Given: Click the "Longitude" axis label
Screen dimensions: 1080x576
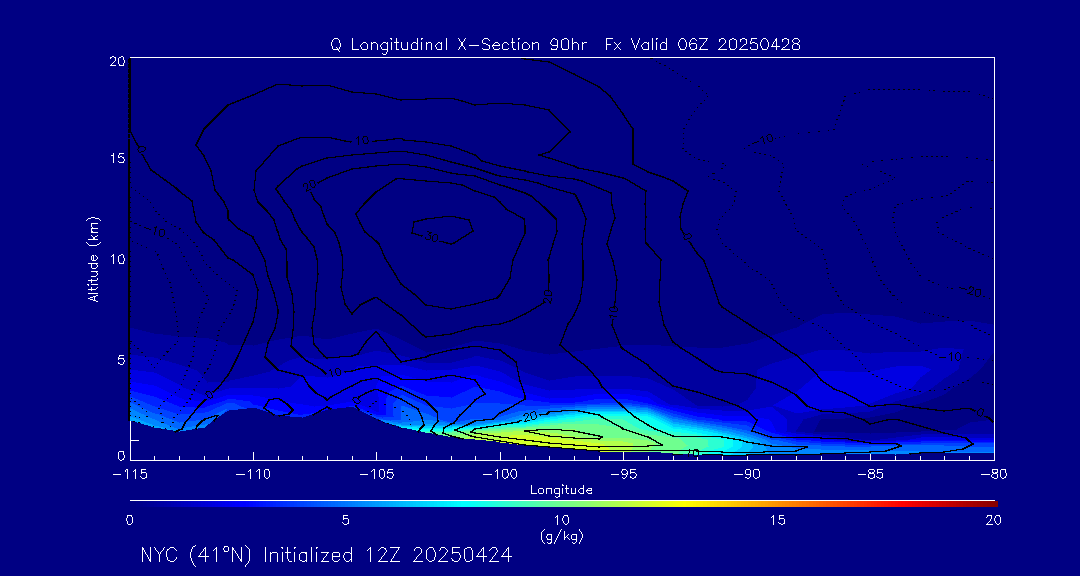Looking at the screenshot, I should tap(561, 490).
